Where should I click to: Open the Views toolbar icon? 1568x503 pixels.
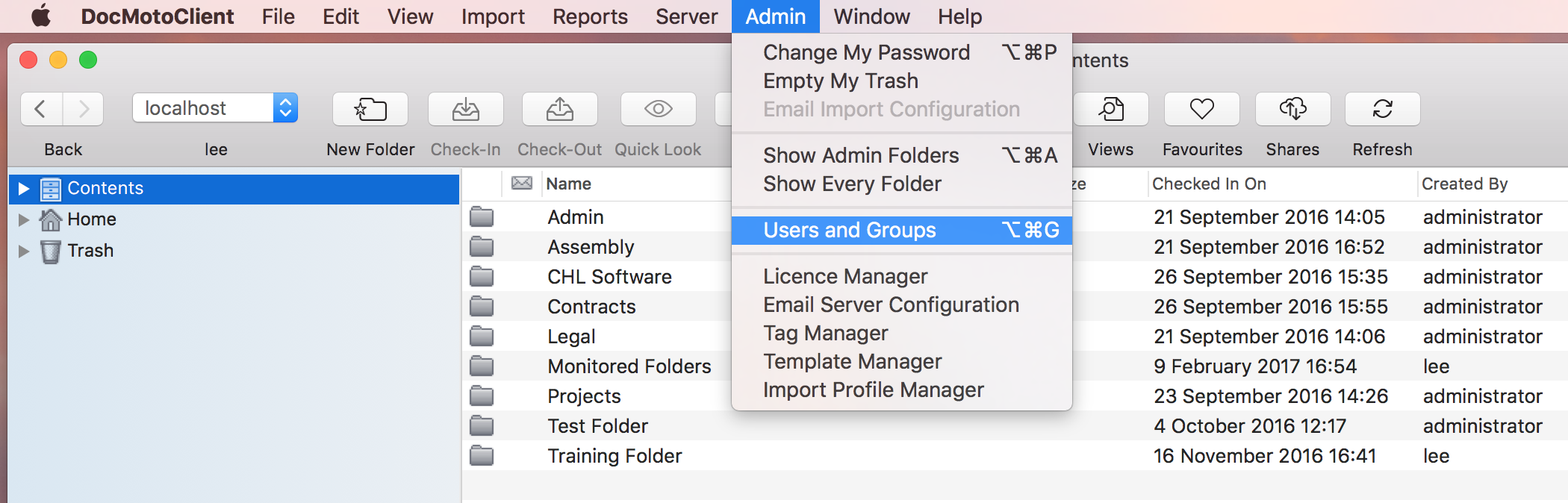point(1110,109)
